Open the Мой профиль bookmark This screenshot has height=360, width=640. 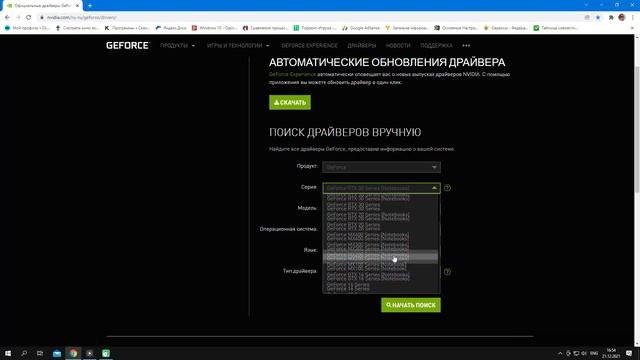[x=27, y=28]
